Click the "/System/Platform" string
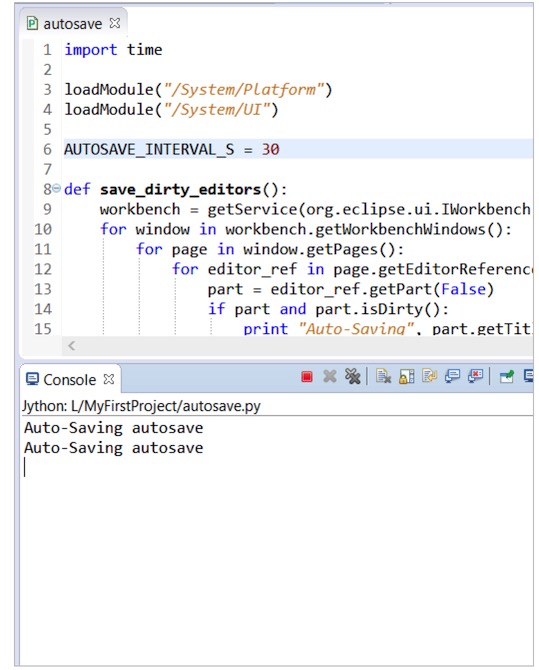 tap(244, 90)
